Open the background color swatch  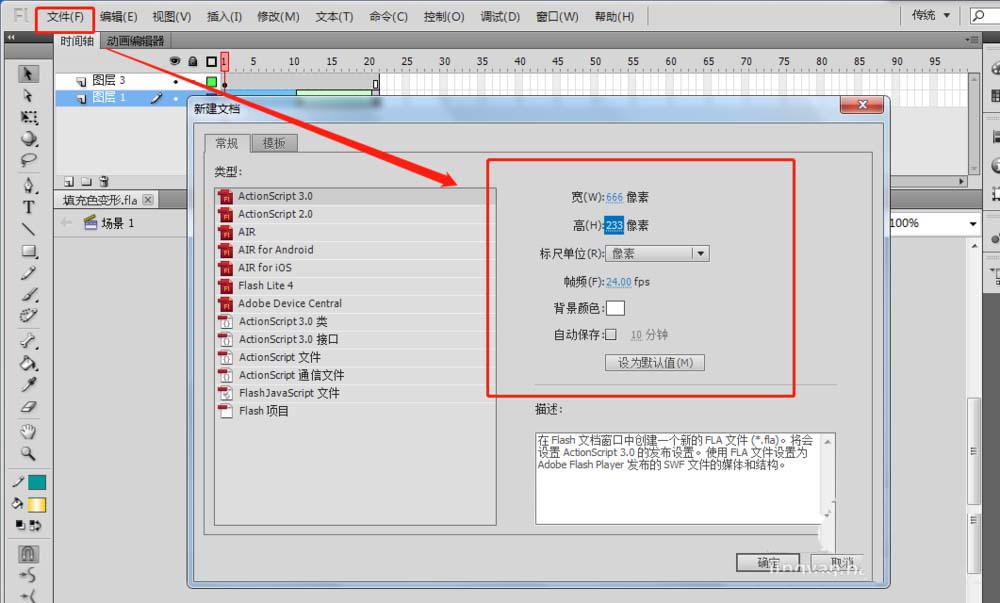point(615,309)
